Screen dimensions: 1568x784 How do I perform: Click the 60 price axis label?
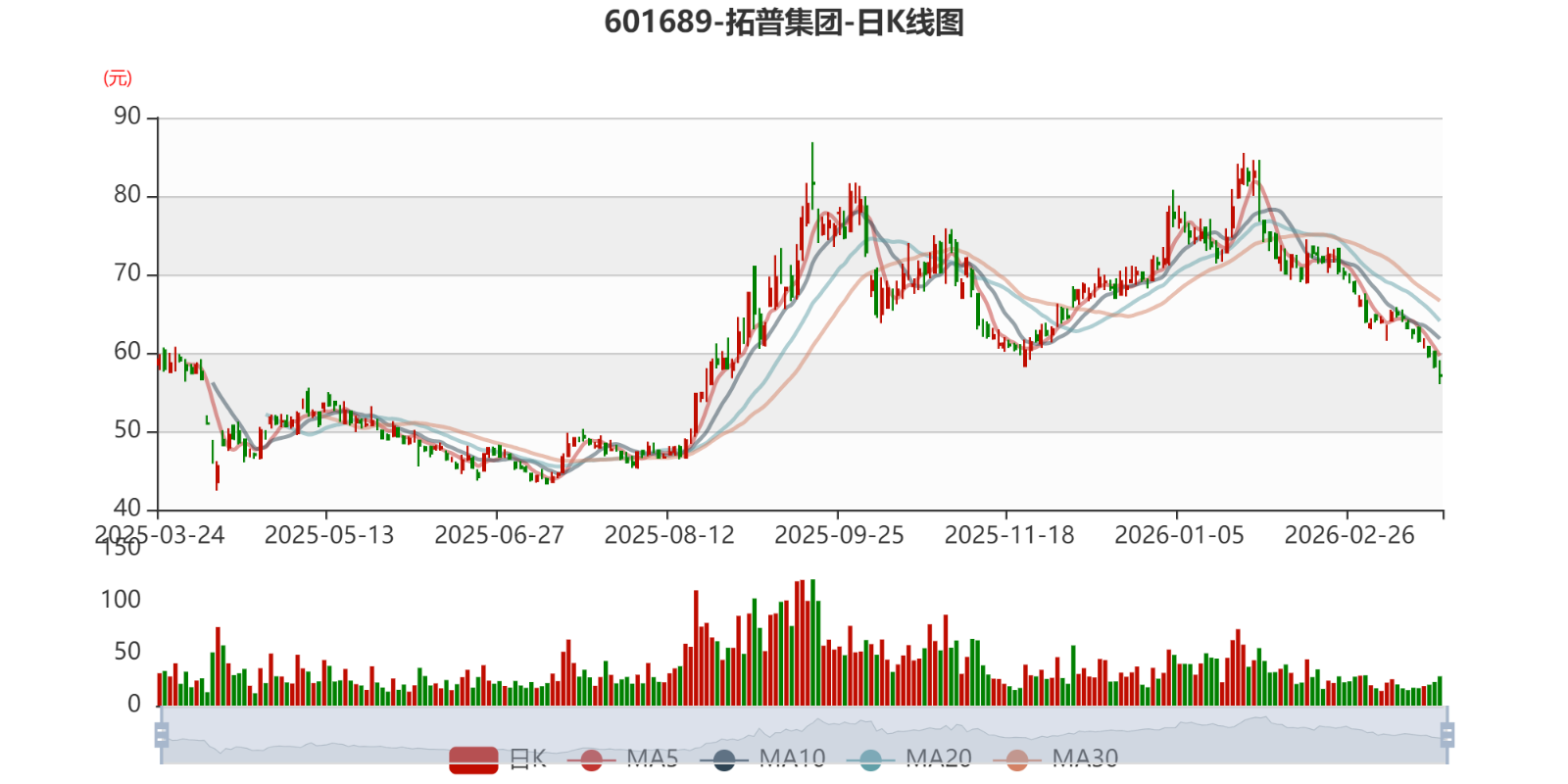click(x=127, y=352)
